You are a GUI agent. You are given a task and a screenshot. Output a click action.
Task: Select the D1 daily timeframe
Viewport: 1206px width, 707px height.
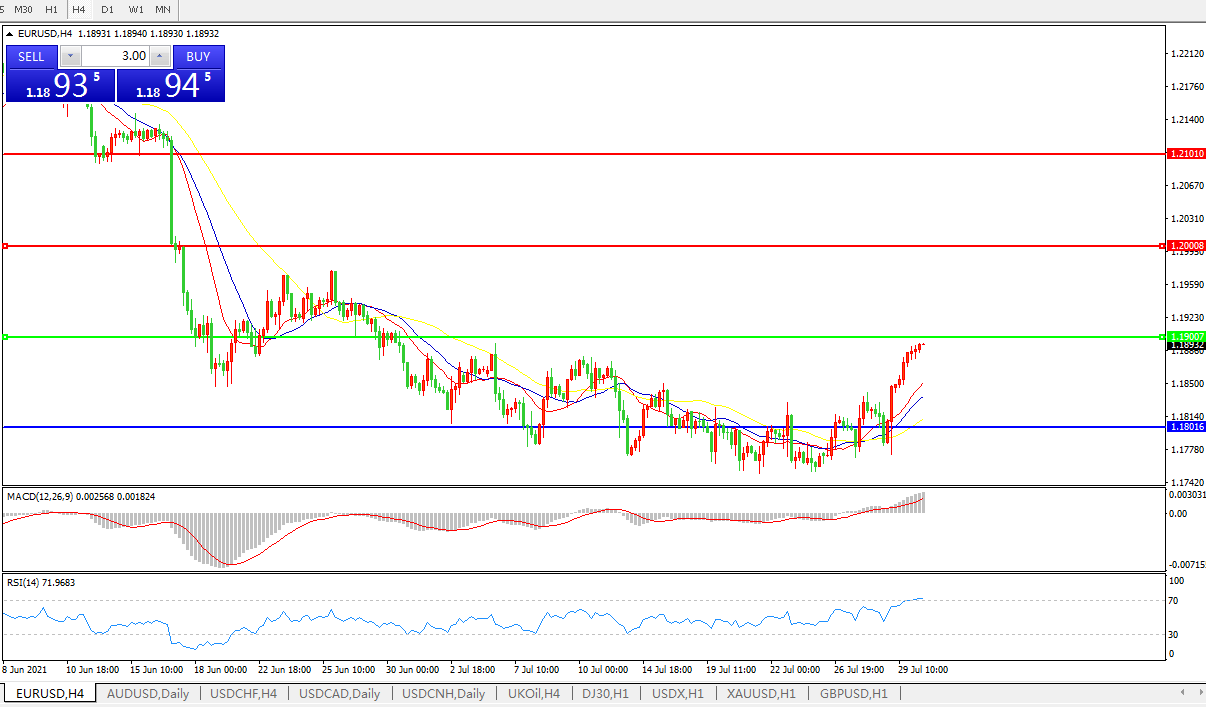click(x=107, y=9)
